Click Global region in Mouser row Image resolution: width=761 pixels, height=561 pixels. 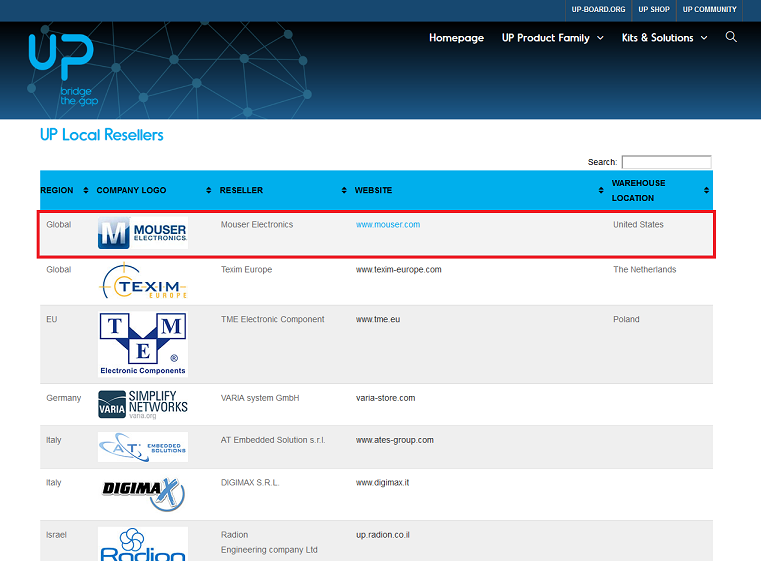(x=58, y=225)
